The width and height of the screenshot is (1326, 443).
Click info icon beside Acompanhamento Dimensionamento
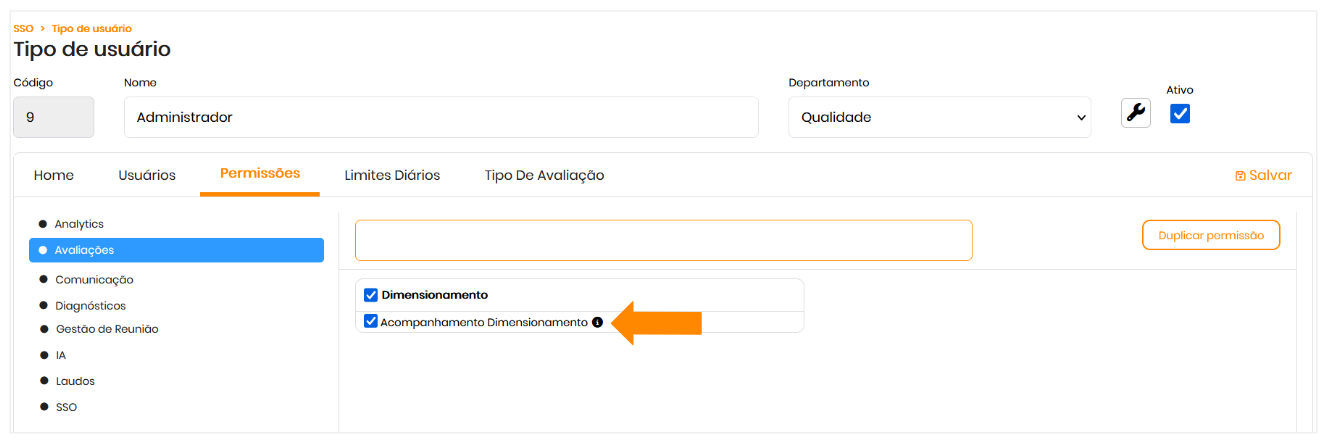point(597,322)
